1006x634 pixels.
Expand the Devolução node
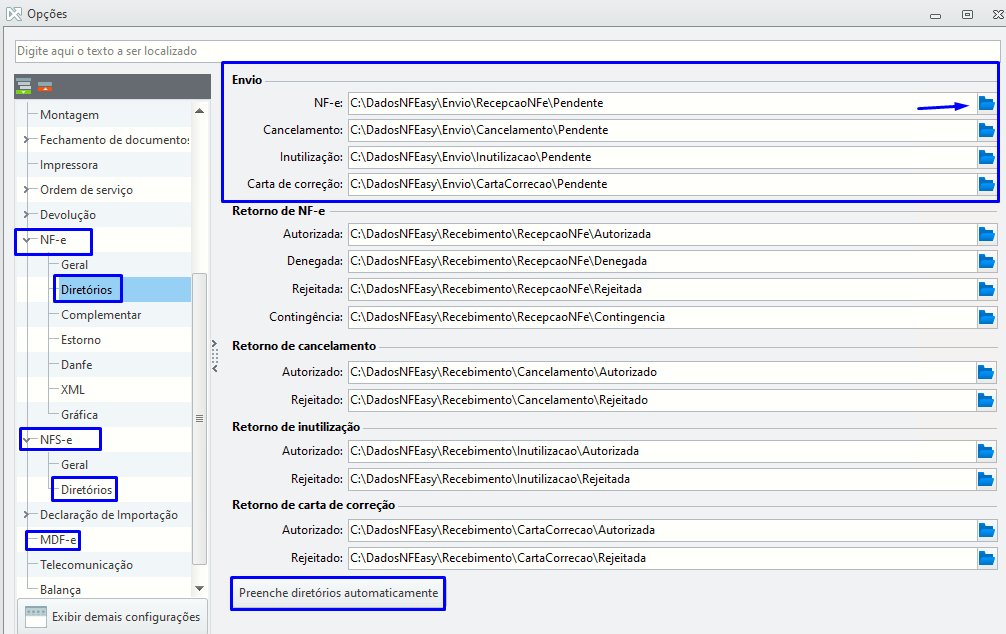26,215
